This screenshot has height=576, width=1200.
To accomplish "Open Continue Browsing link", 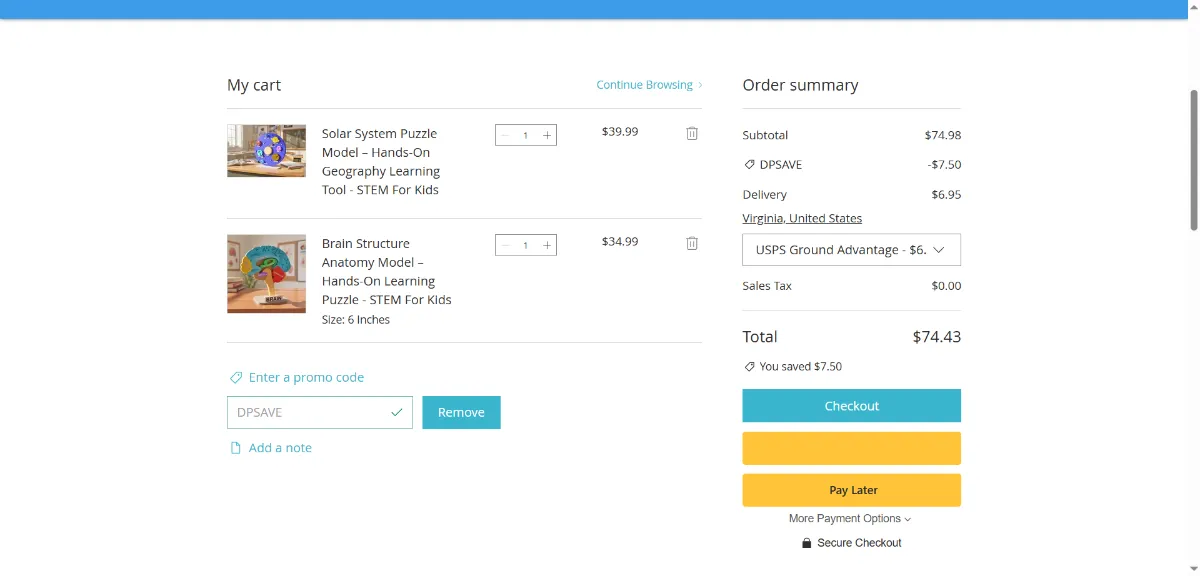I will (650, 85).
